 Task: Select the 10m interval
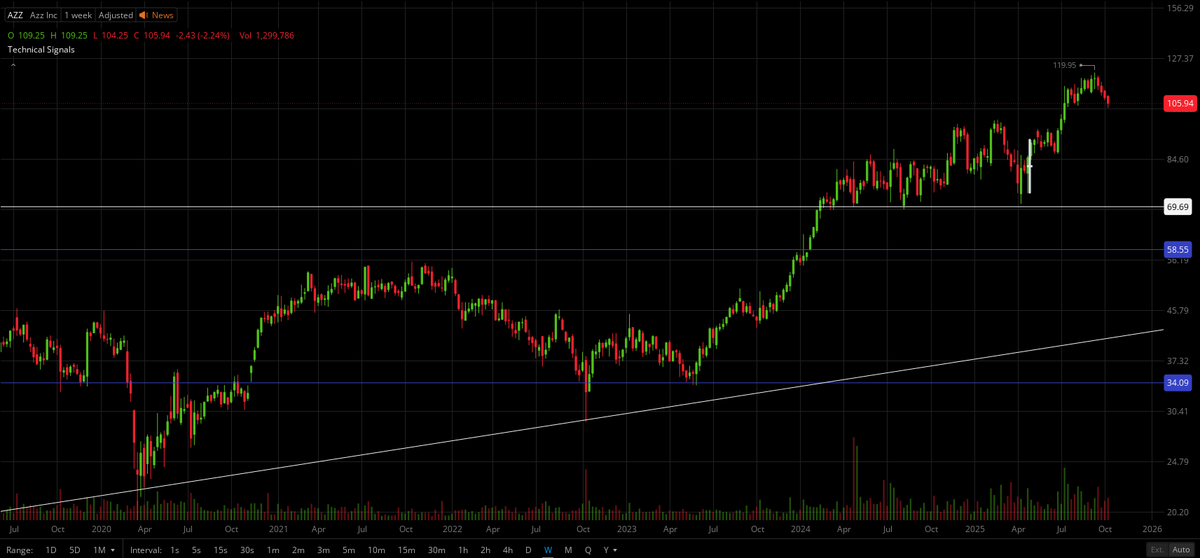pyautogui.click(x=377, y=550)
